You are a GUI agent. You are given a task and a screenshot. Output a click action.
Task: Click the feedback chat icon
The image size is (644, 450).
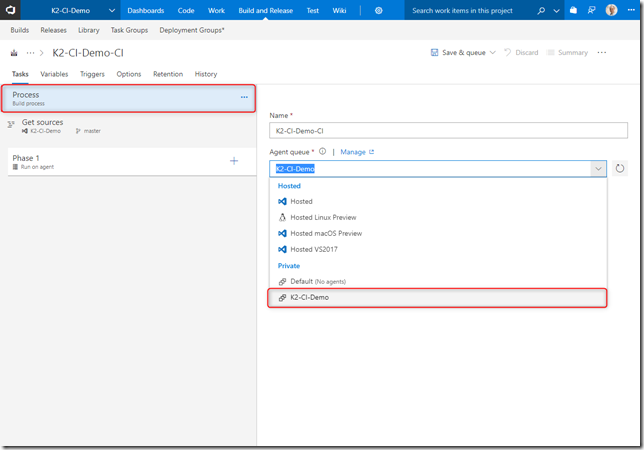pos(591,10)
